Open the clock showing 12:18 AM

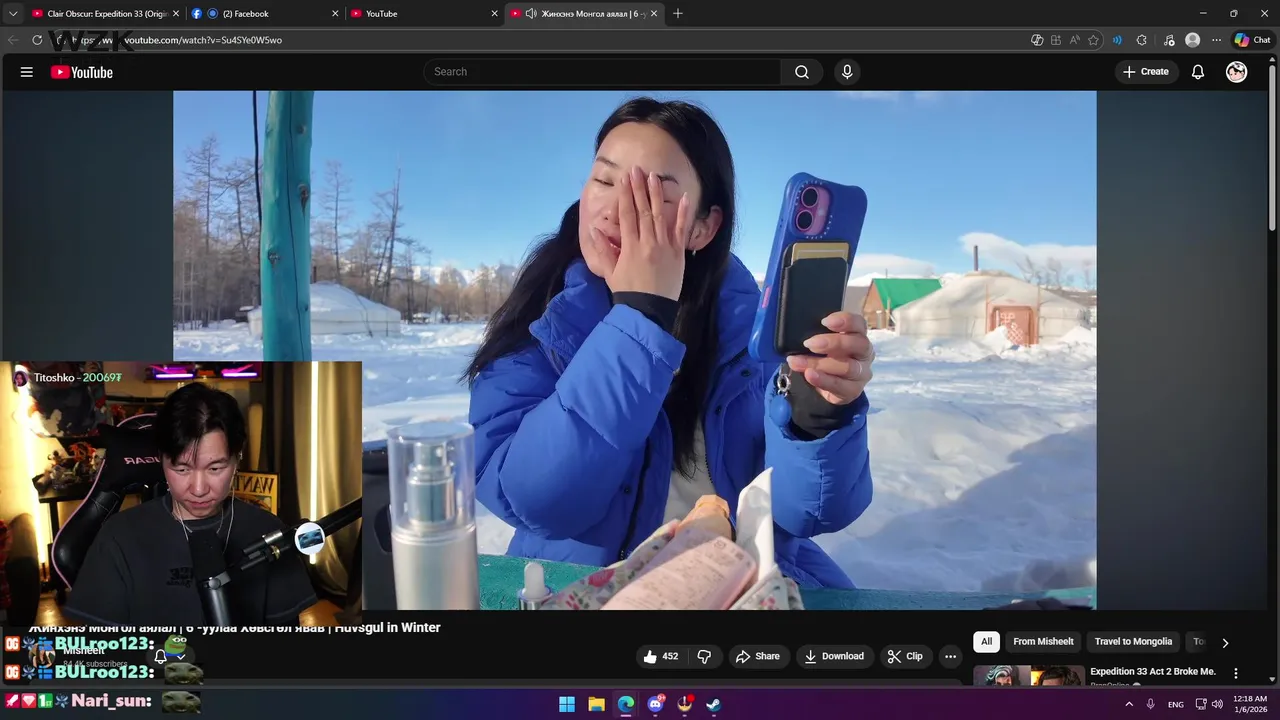1250,704
